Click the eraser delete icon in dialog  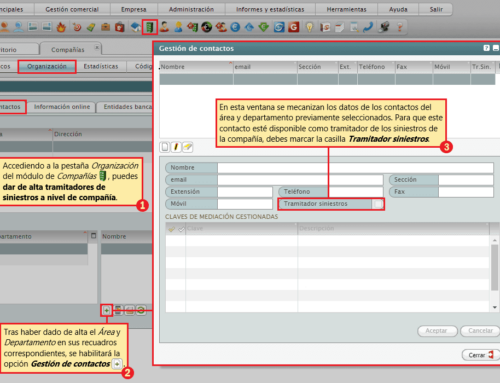tap(187, 147)
